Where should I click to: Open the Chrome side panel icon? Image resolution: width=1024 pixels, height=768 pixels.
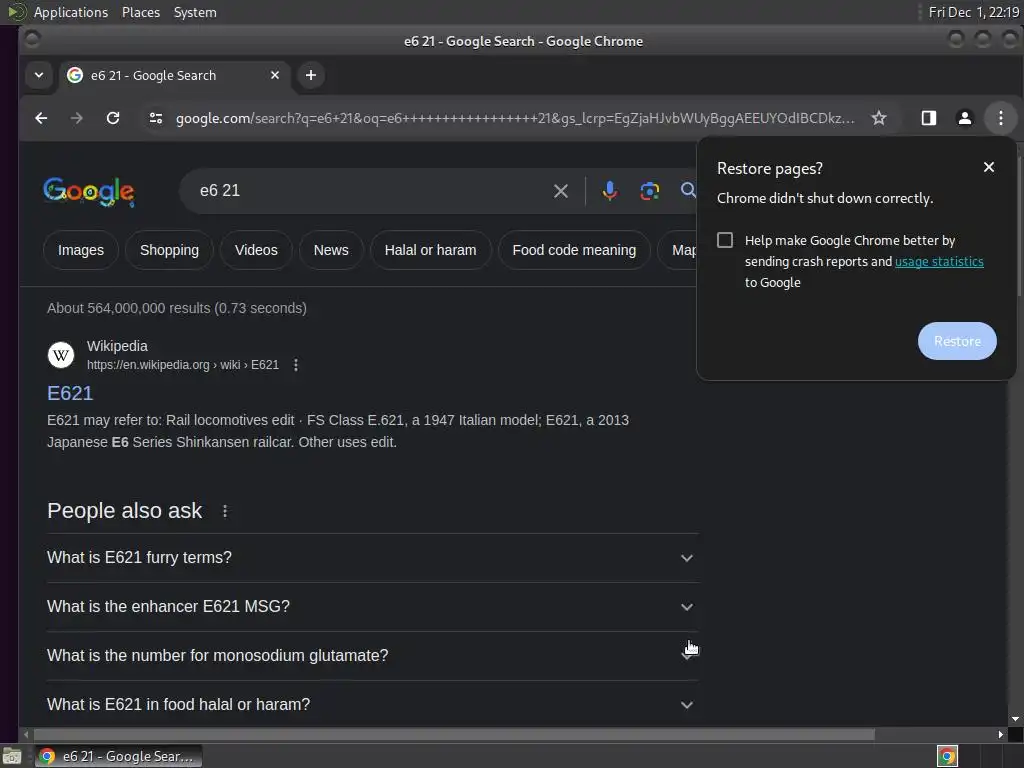click(x=929, y=118)
